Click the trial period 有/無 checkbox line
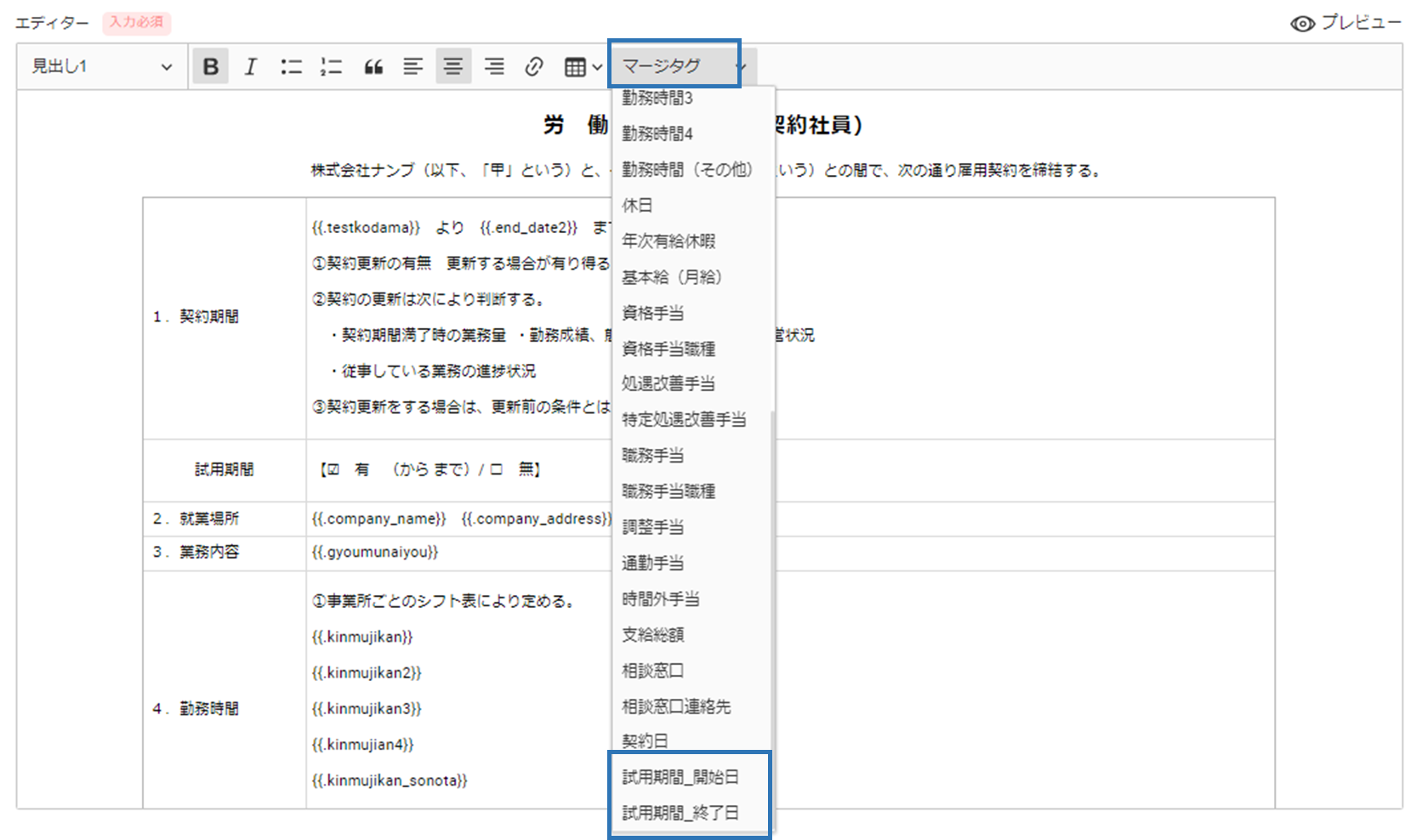The height and width of the screenshot is (840, 1422). (430, 469)
